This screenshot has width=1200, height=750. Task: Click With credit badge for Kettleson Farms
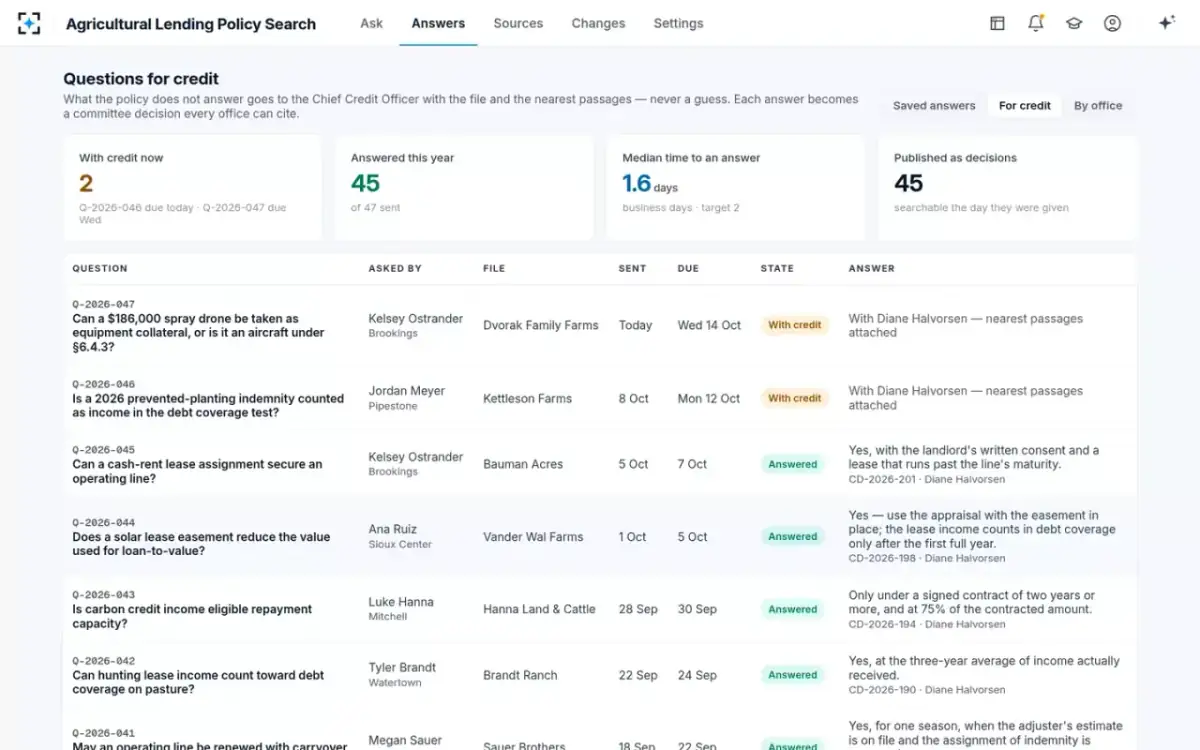click(794, 398)
